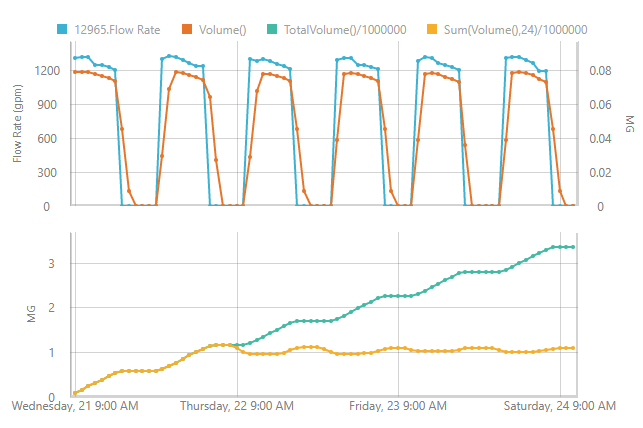Click the Friday, 23 9:00 AM axis label
The width and height of the screenshot is (643, 428).
point(398,406)
